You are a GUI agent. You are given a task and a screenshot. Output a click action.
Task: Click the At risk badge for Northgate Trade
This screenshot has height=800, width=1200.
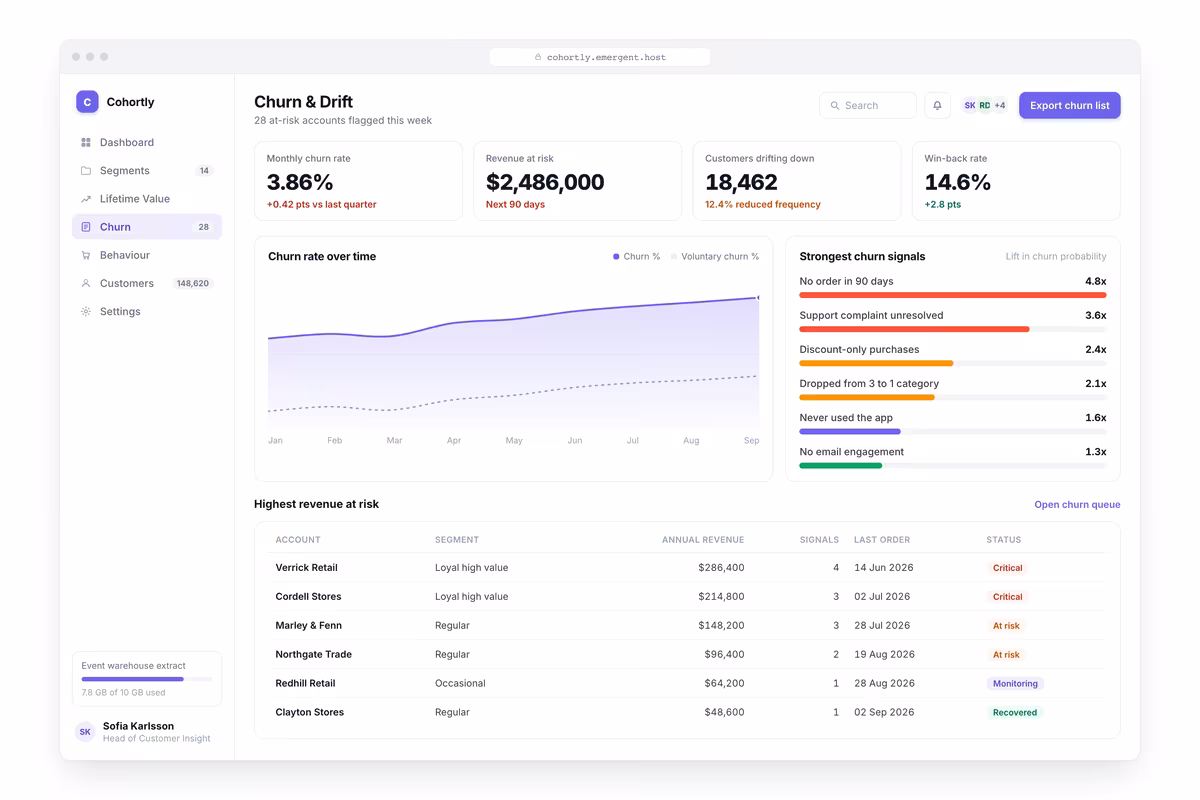(1006, 655)
